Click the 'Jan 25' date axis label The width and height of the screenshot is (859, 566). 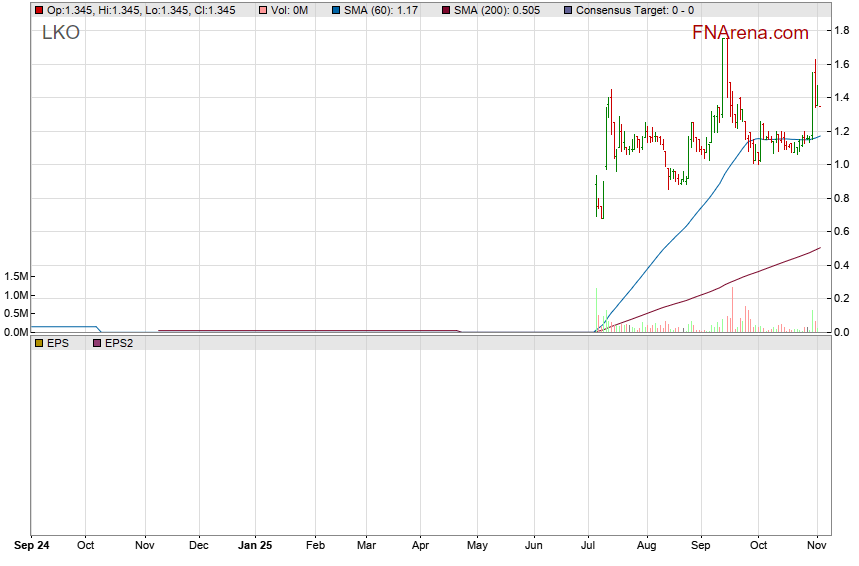point(255,546)
